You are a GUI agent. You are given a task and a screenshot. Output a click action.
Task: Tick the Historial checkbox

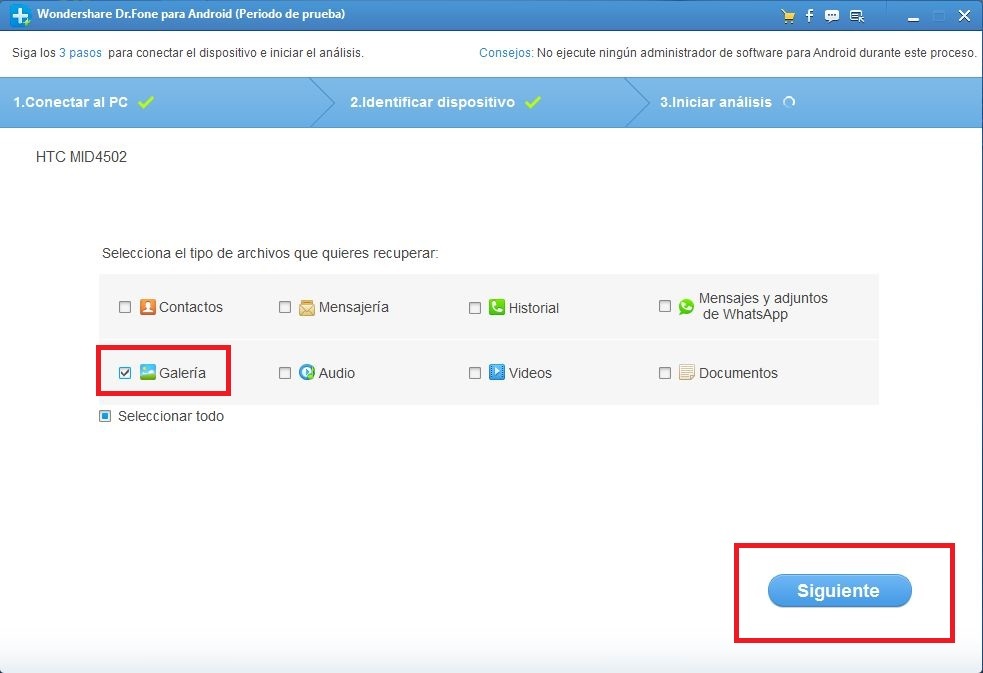pos(475,308)
